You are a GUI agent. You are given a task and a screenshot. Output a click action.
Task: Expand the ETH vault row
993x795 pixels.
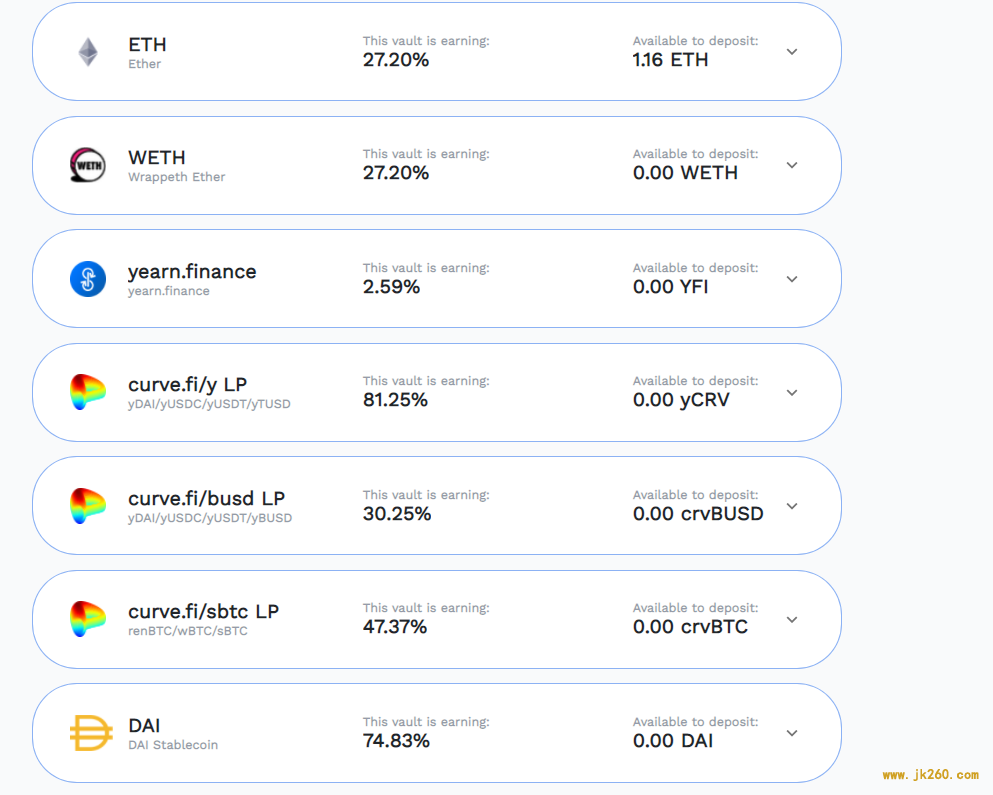point(792,52)
